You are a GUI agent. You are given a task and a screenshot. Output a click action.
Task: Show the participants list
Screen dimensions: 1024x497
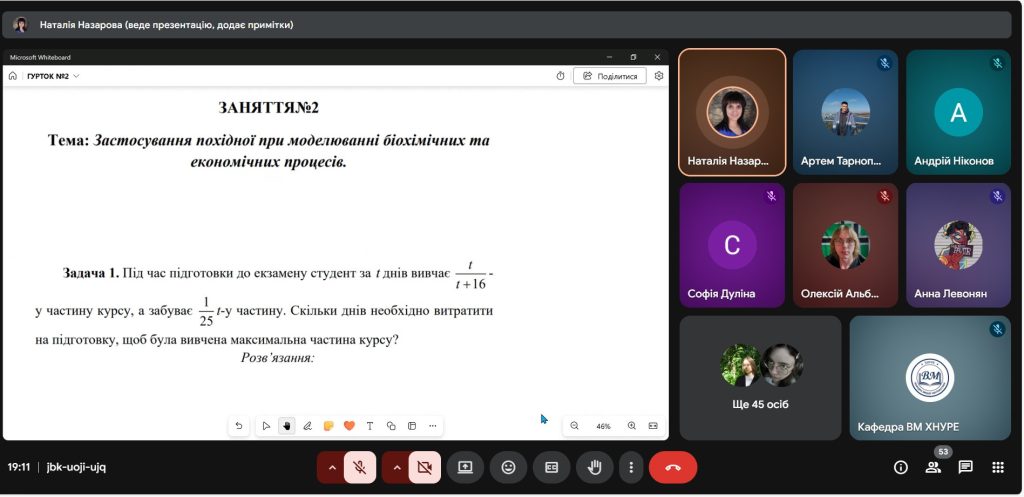pos(933,468)
